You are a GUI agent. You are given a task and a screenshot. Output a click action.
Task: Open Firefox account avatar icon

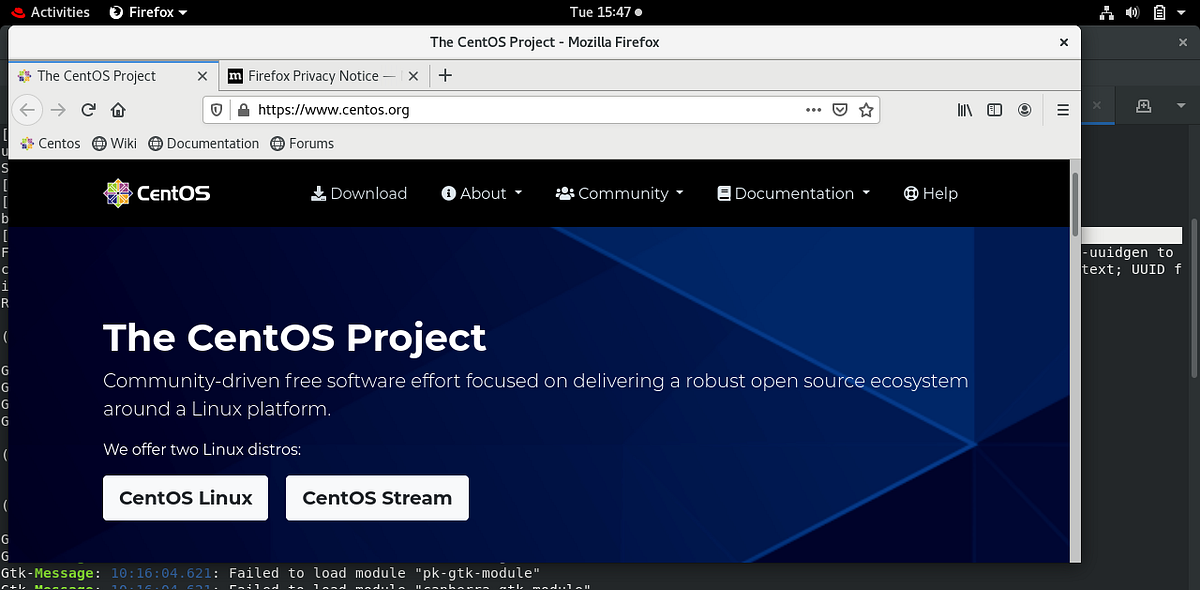pyautogui.click(x=1025, y=110)
